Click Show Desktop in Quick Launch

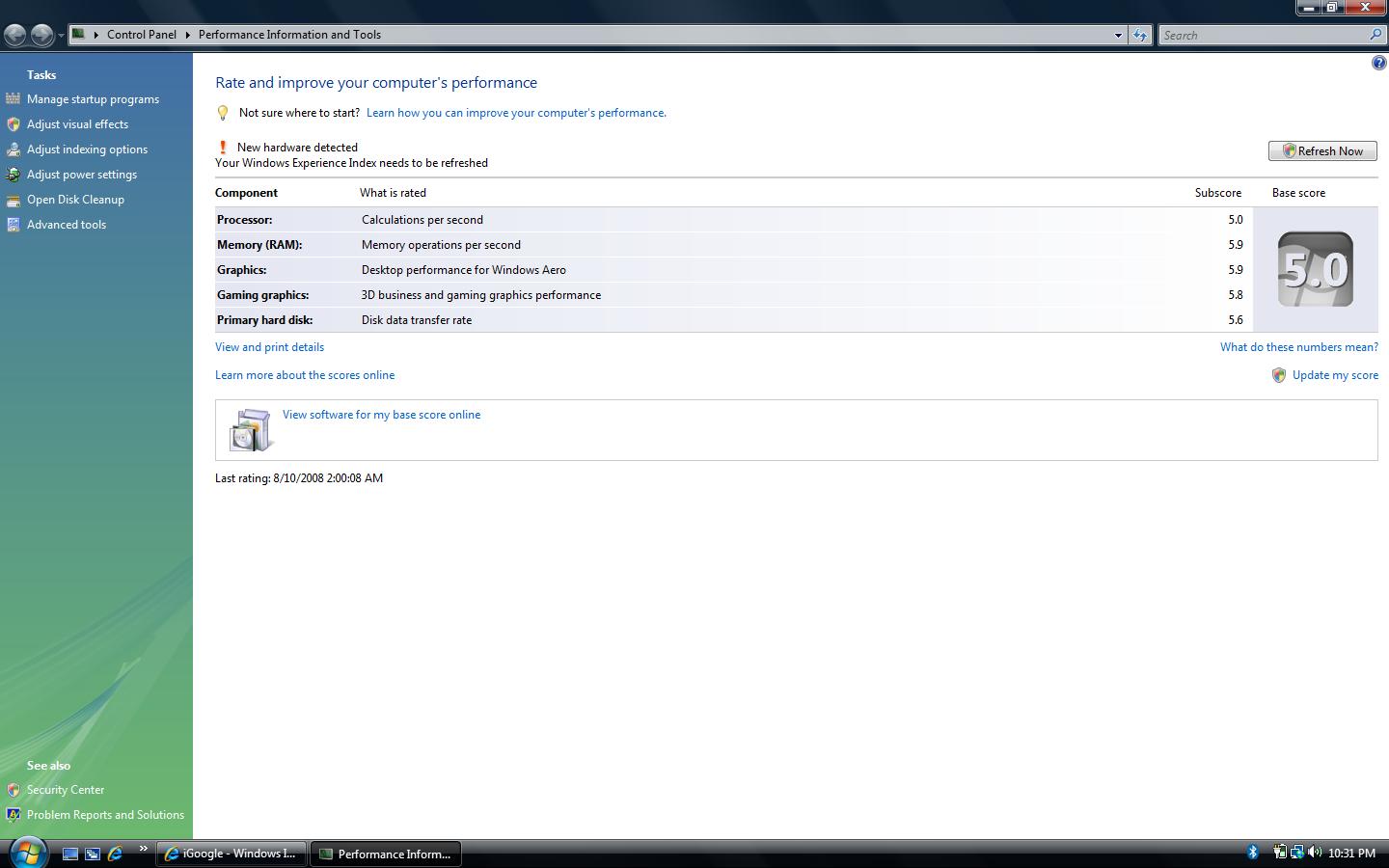[70, 854]
